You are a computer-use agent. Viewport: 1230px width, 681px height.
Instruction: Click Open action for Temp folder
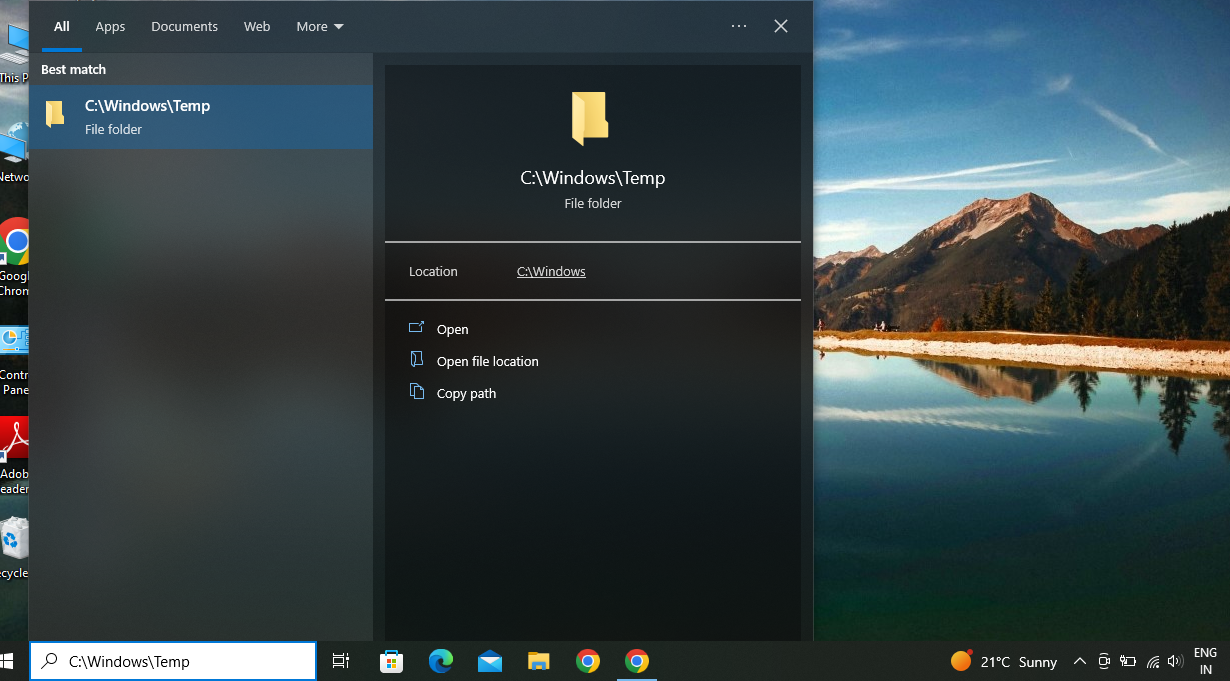click(452, 330)
